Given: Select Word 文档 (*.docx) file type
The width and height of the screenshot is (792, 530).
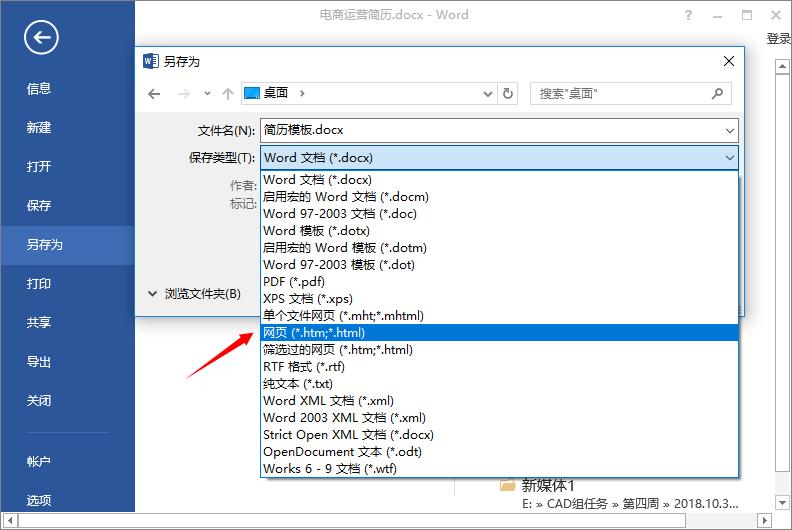Looking at the screenshot, I should [x=500, y=180].
